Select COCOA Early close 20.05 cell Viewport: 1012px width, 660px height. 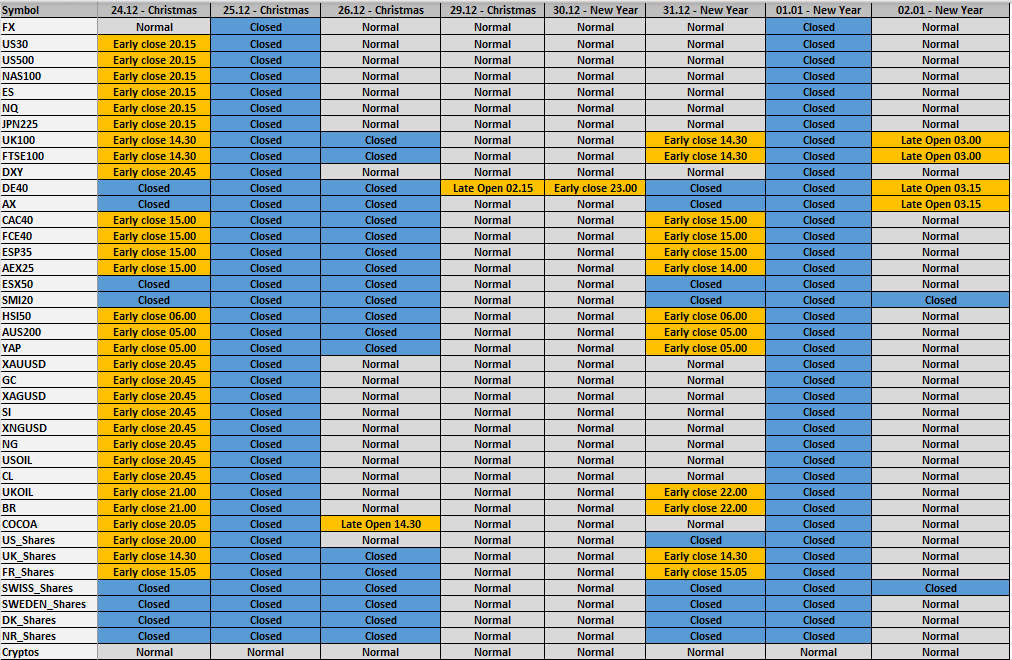154,524
